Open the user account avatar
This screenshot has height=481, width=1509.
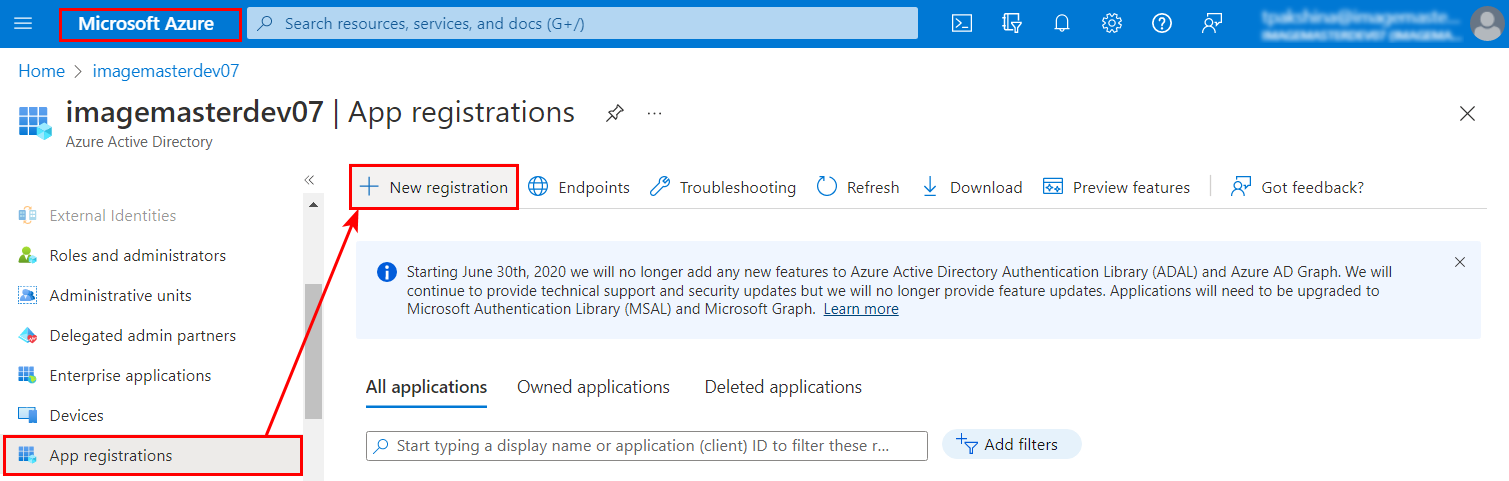point(1486,23)
